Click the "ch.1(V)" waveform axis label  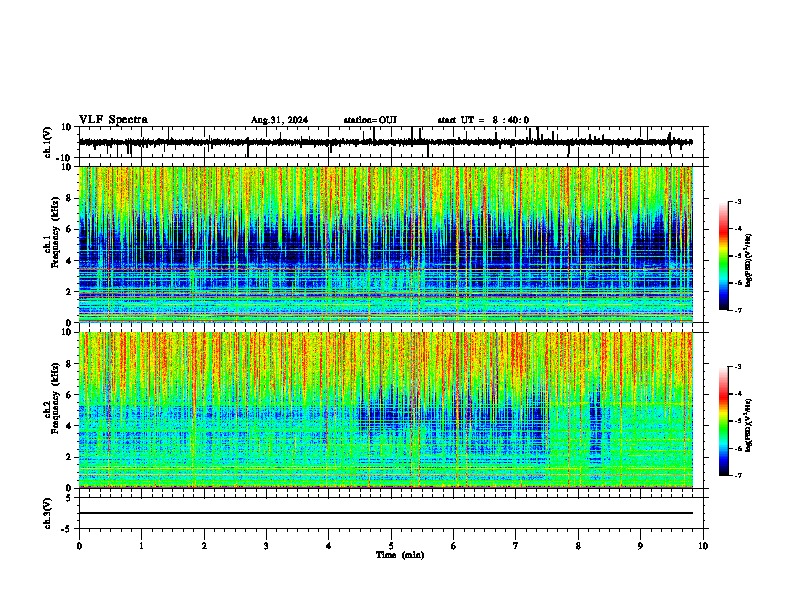click(48, 142)
